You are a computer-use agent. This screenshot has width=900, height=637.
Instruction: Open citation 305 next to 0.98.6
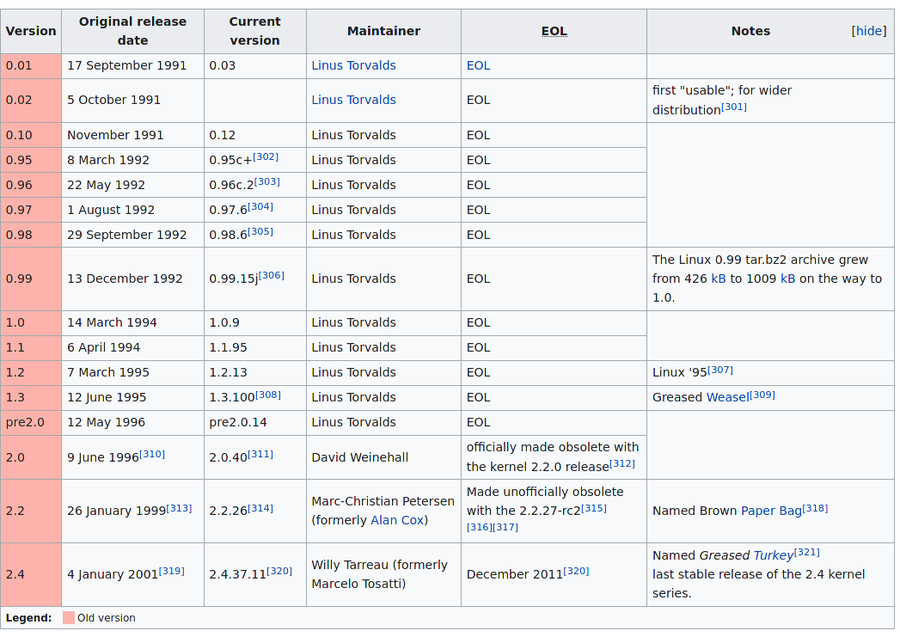tap(260, 231)
